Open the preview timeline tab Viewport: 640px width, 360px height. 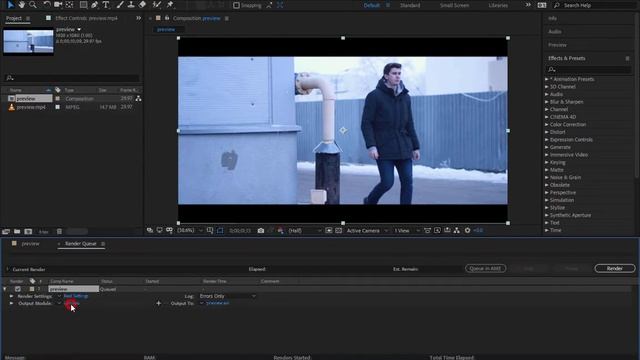click(31, 244)
